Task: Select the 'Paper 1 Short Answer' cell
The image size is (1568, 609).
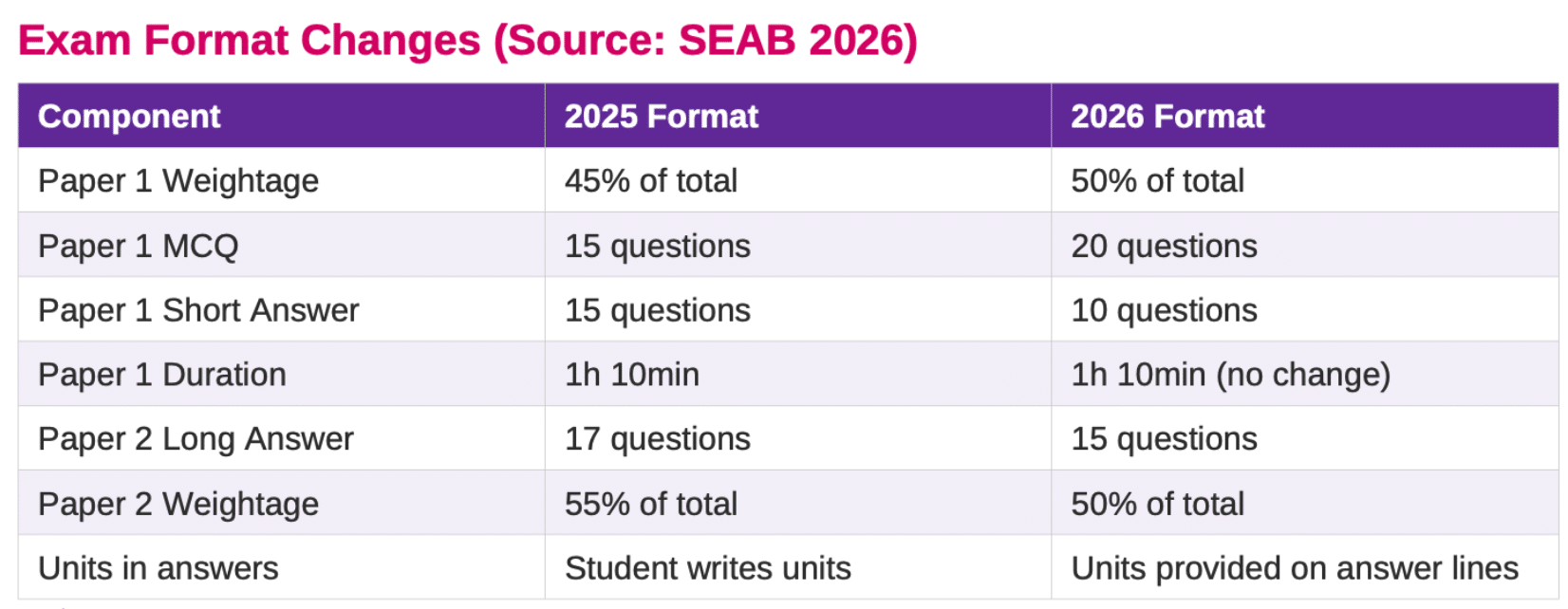Action: pos(198,310)
